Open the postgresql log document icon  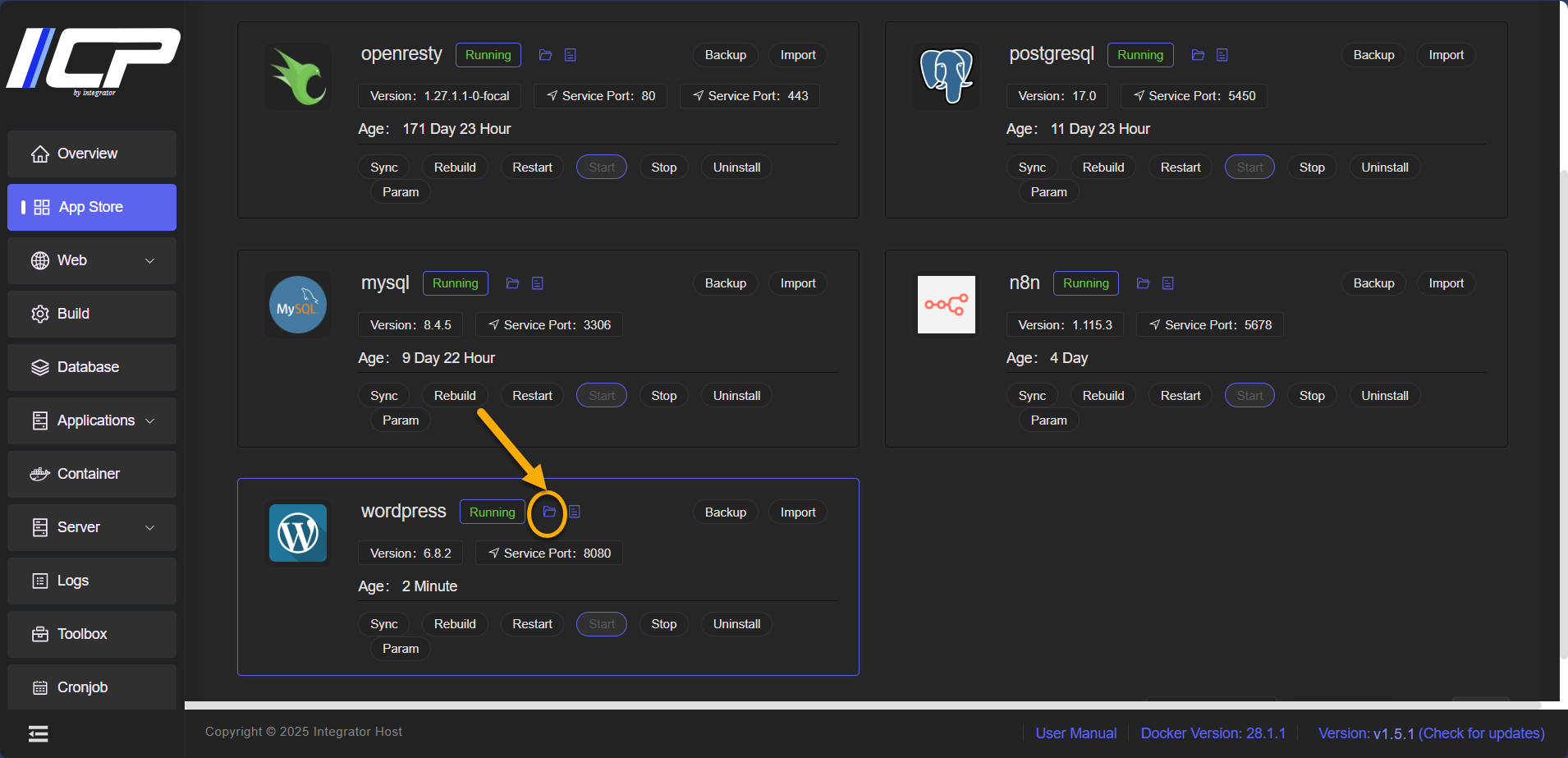coord(1222,55)
